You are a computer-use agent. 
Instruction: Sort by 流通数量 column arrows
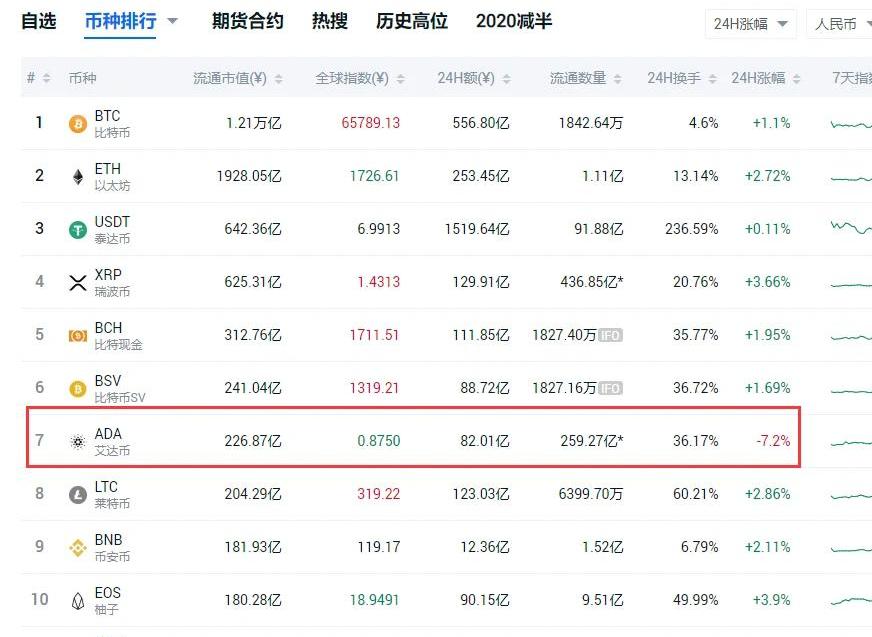pos(617,79)
